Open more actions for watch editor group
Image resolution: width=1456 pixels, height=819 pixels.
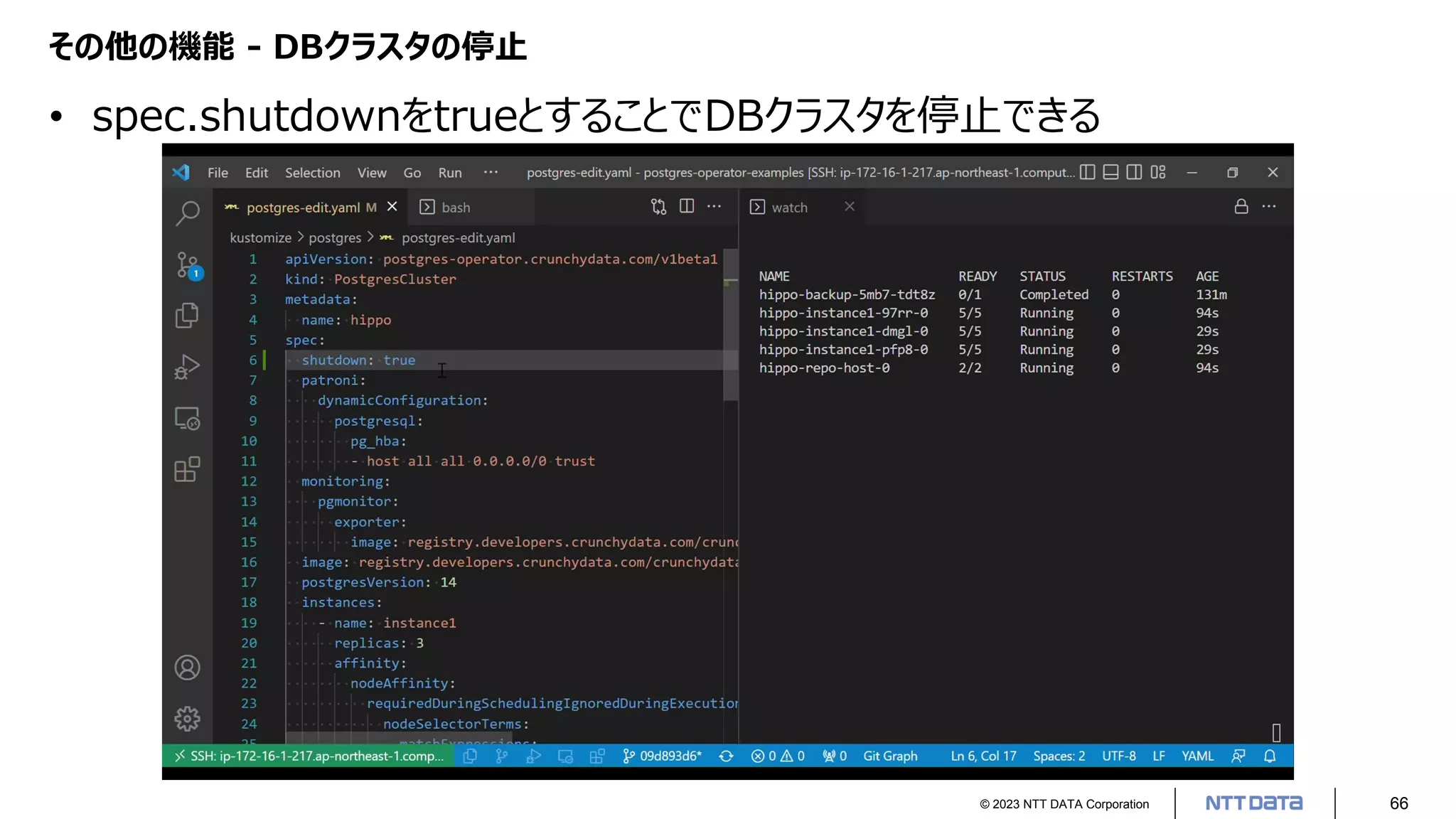(x=1269, y=206)
